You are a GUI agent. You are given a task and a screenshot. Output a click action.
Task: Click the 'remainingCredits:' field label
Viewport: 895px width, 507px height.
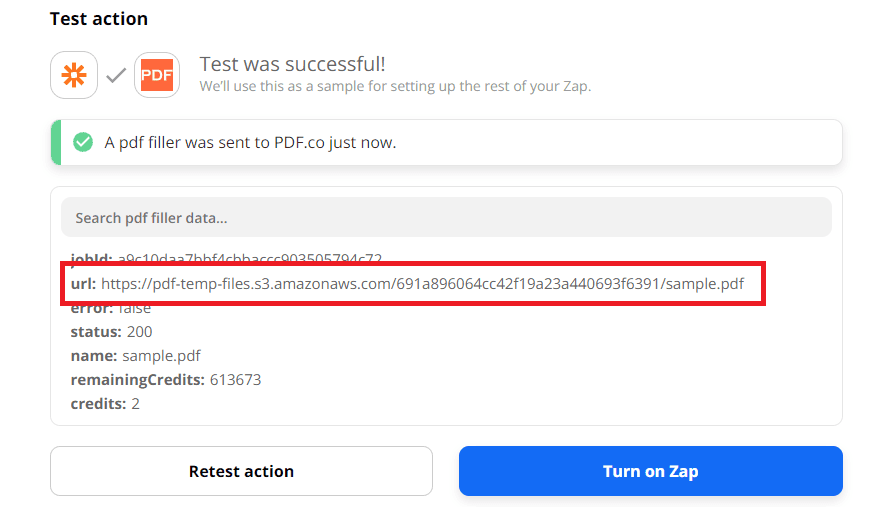[137, 380]
